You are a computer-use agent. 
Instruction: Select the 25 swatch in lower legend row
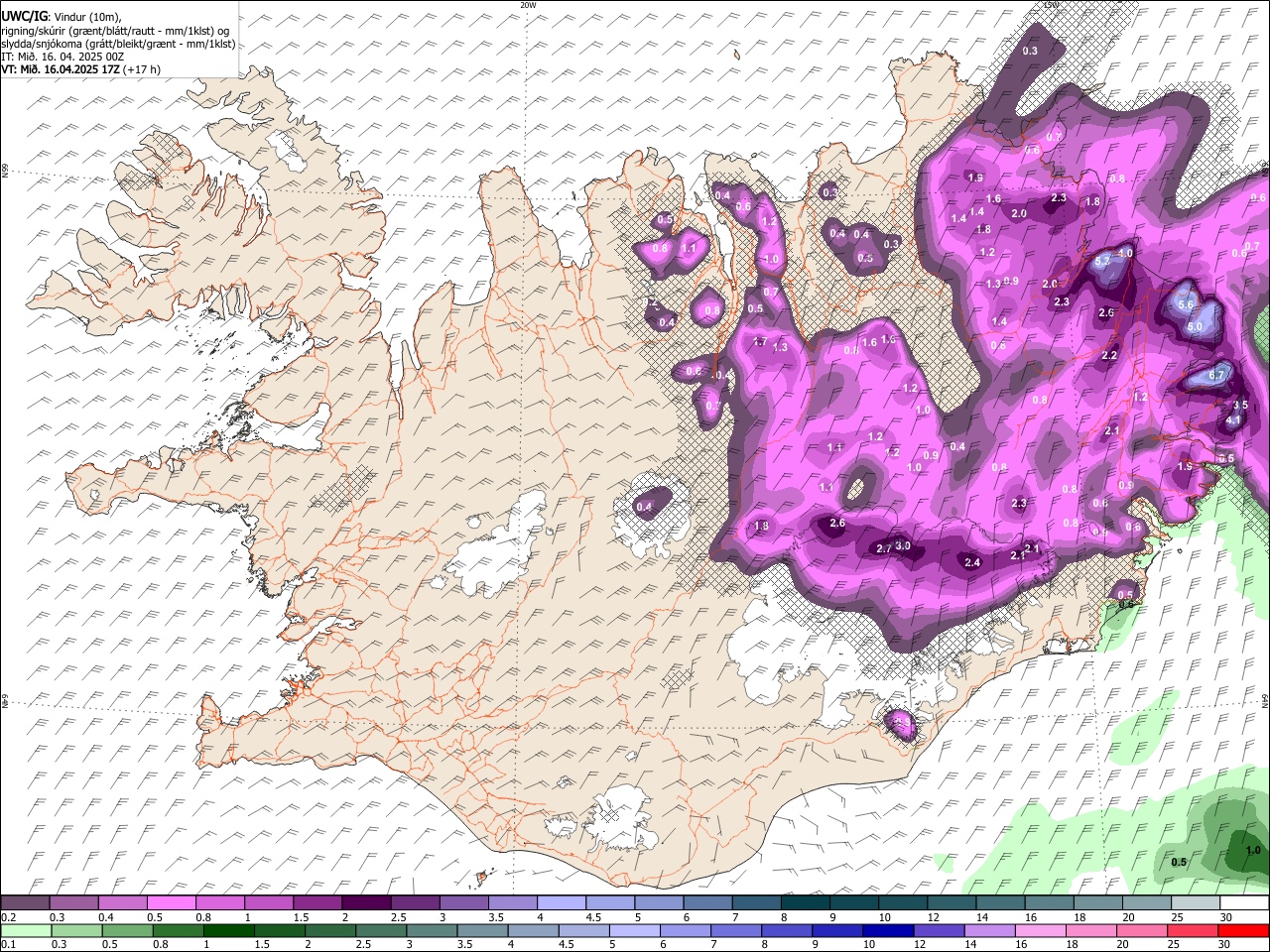tap(1193, 931)
